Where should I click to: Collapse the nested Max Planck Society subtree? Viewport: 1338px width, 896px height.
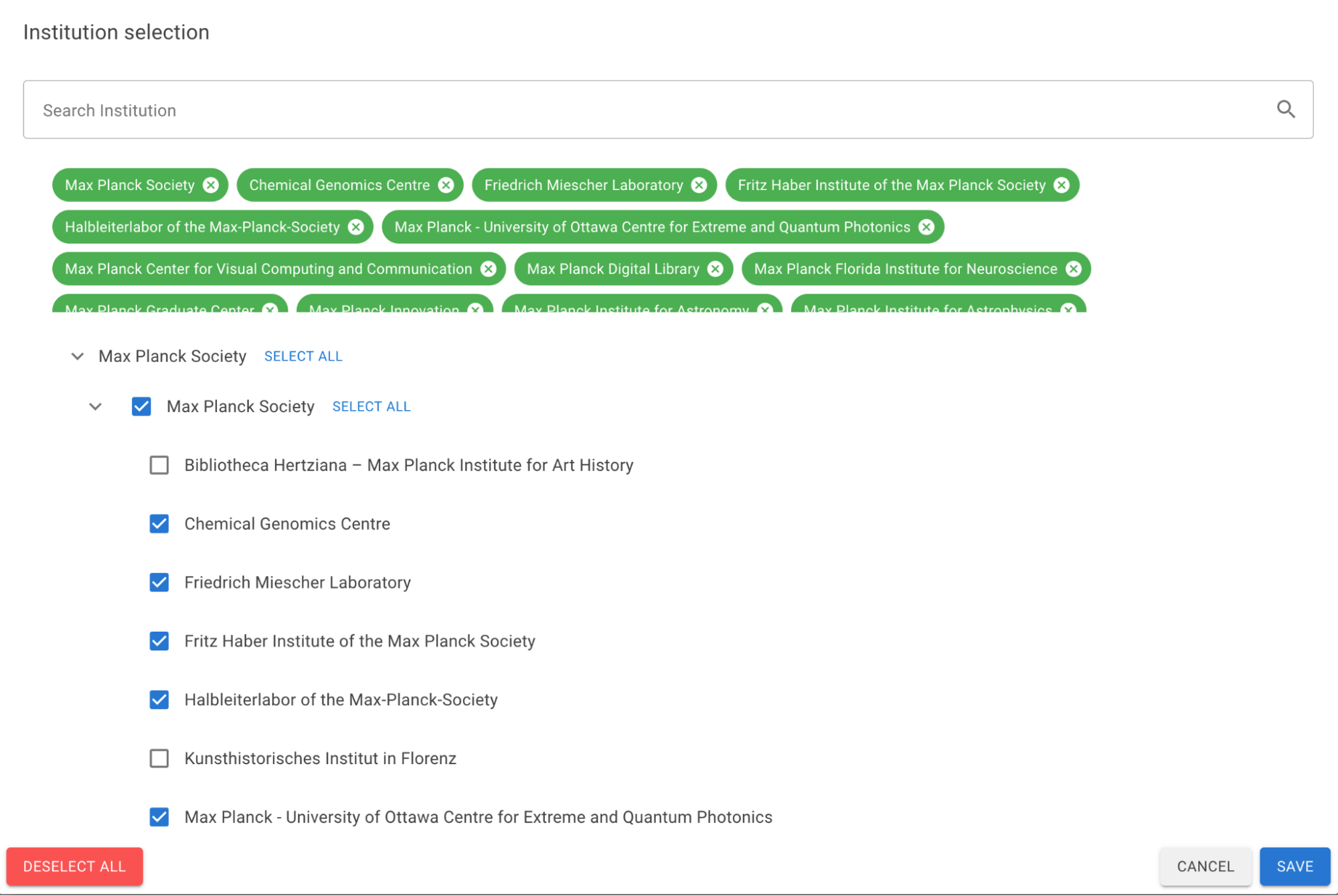(x=96, y=406)
